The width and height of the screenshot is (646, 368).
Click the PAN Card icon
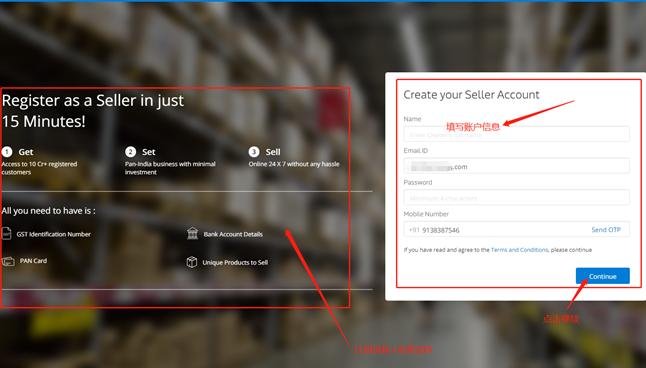[8, 261]
